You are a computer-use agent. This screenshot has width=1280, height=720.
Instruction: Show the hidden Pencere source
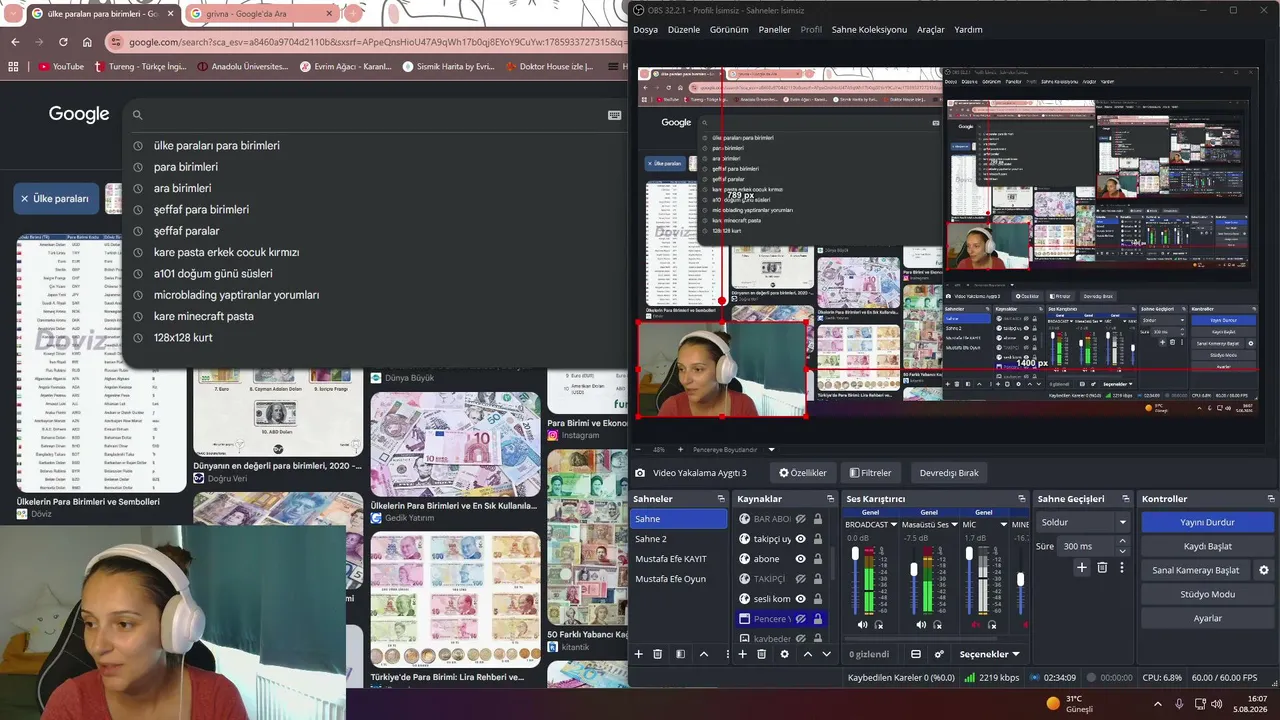pyautogui.click(x=801, y=619)
